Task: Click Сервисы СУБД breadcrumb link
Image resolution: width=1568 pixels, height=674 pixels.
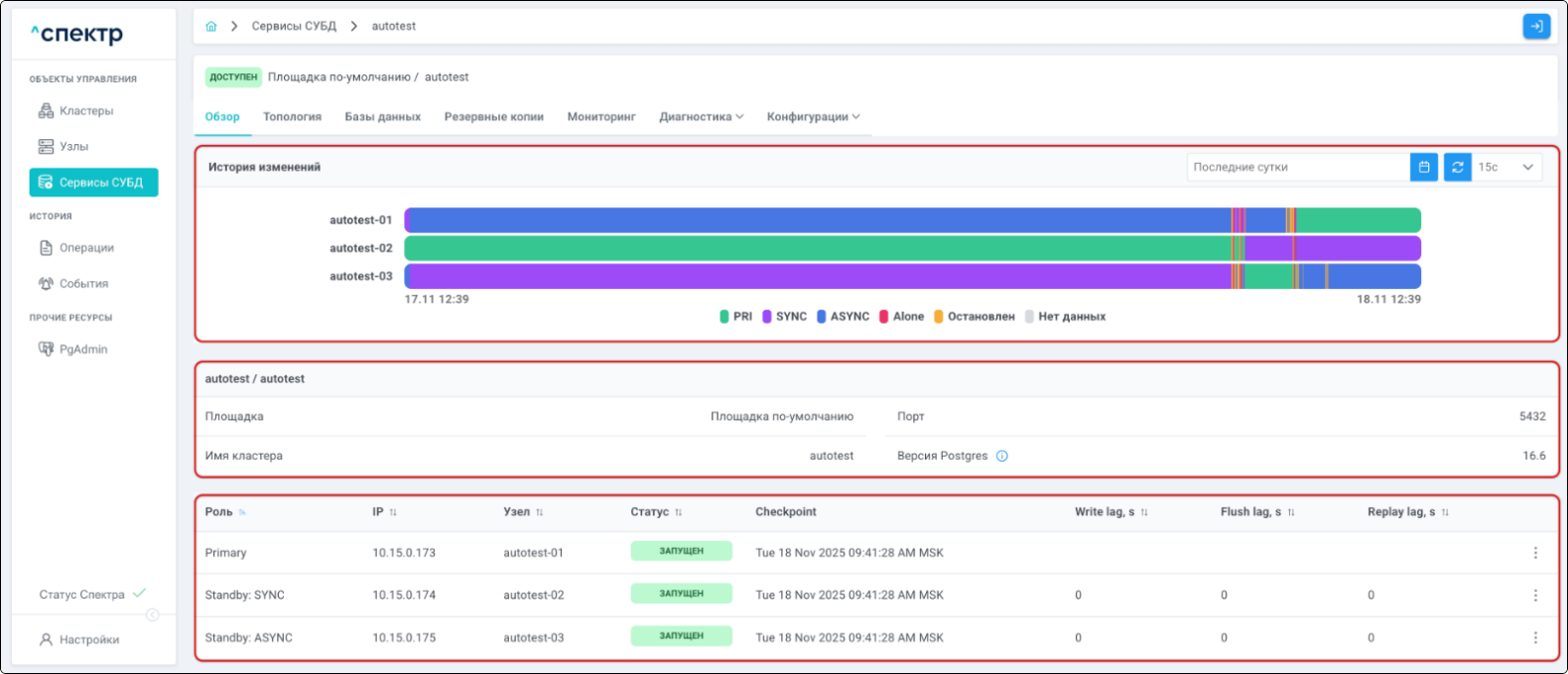Action: pos(294,27)
